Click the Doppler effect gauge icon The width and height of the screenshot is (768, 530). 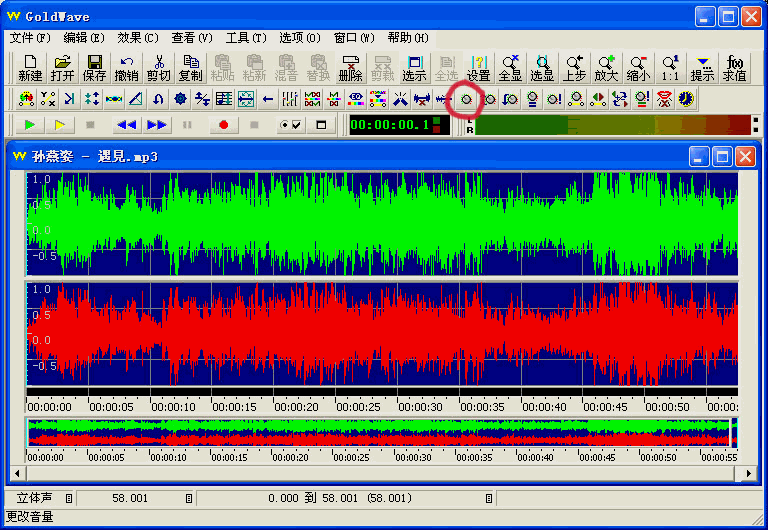pyautogui.click(x=26, y=99)
